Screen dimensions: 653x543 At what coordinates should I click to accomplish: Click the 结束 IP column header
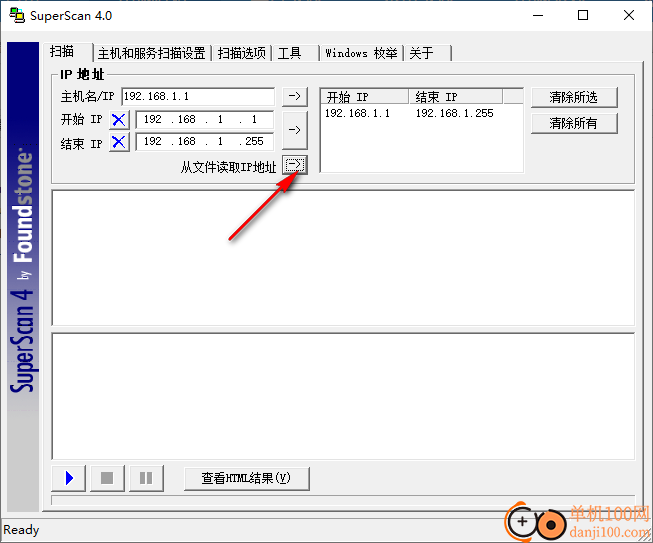[455, 97]
